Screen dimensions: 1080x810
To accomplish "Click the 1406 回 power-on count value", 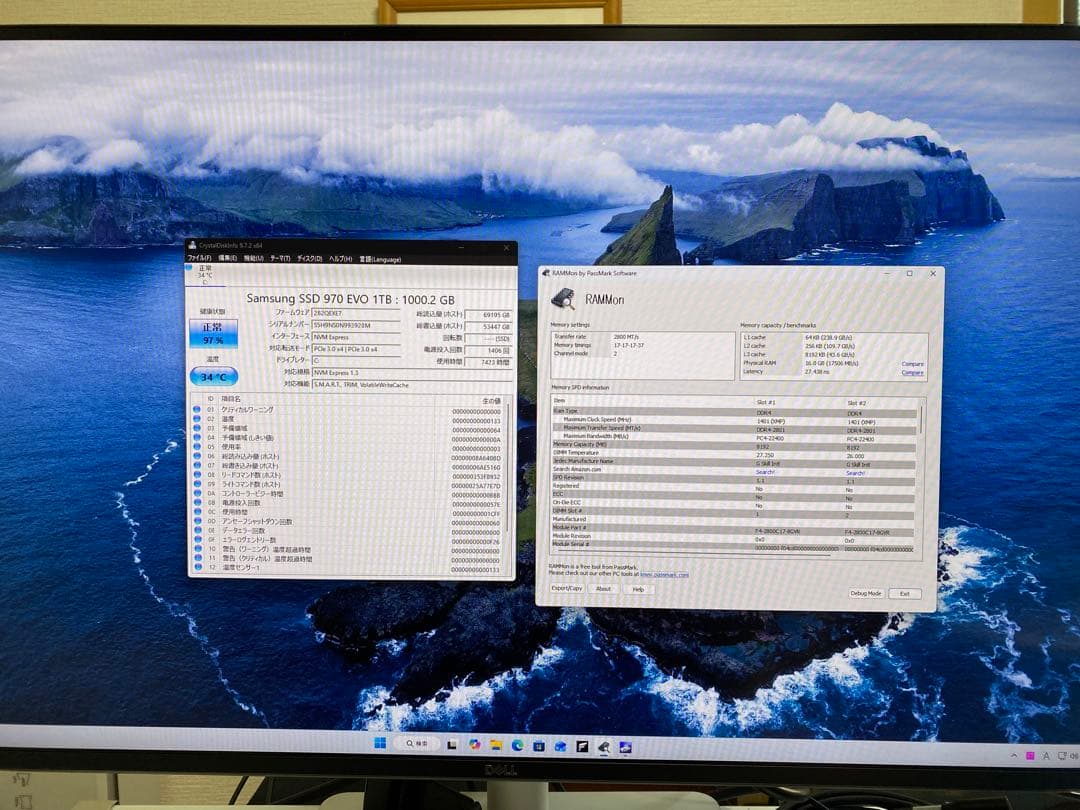I will [x=488, y=351].
